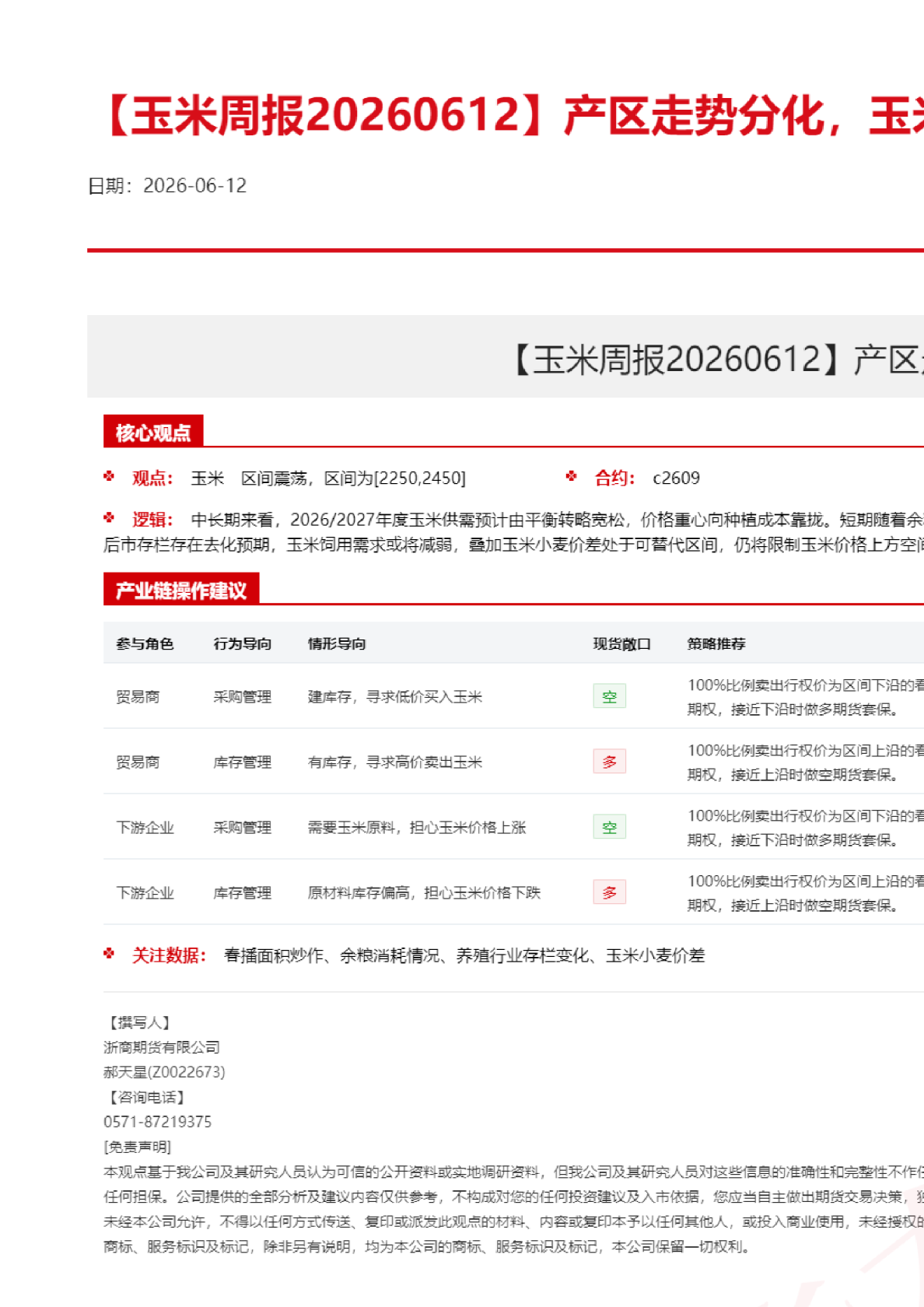The image size is (924, 1307).
Task: Click the 观点 label in core views
Action: [152, 478]
